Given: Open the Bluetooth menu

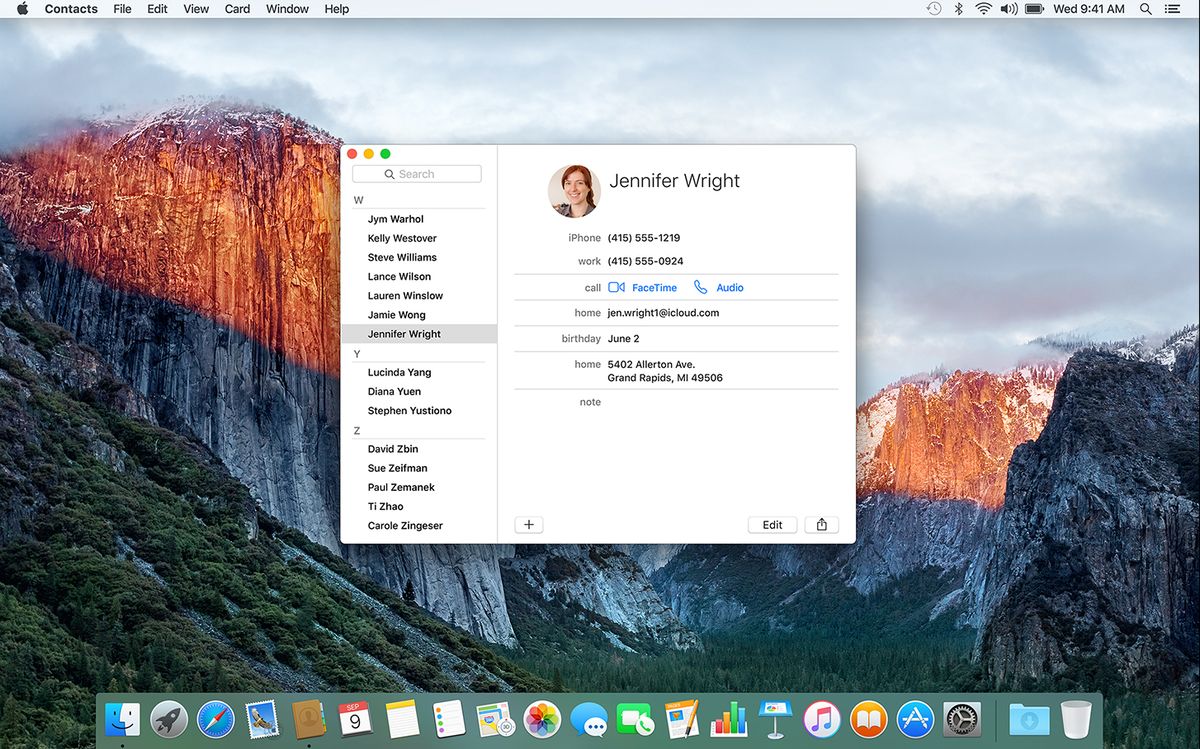Looking at the screenshot, I should pyautogui.click(x=958, y=9).
